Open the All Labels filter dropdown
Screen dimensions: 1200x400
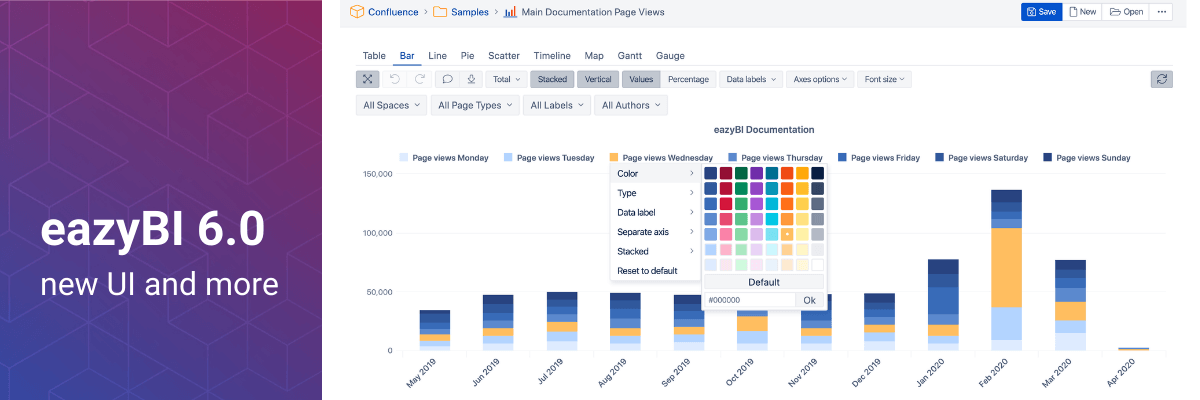pos(556,105)
